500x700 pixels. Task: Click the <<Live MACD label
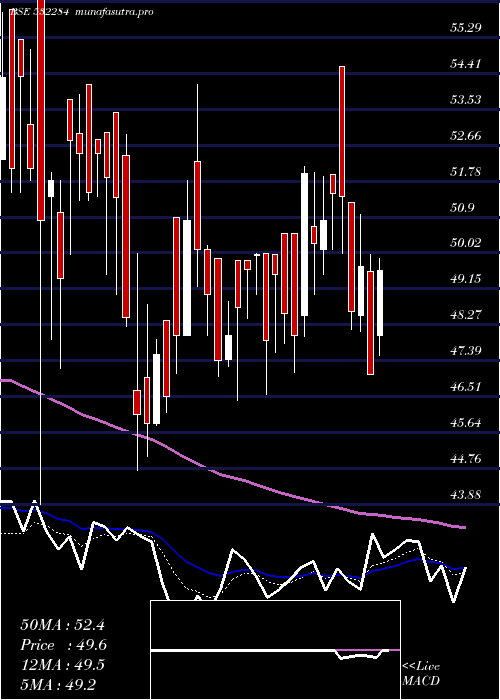click(421, 674)
